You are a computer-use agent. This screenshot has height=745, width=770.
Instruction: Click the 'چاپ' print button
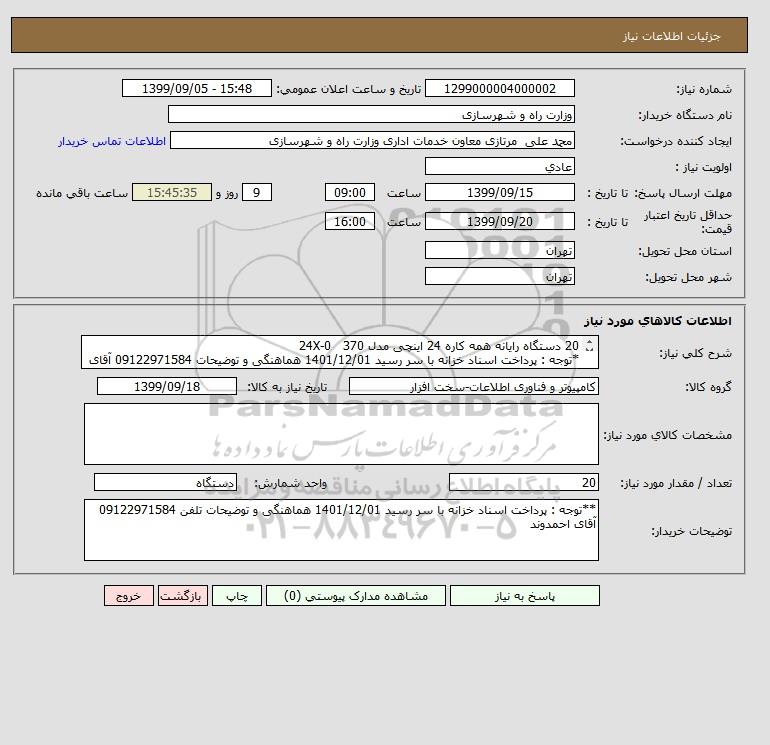(237, 596)
